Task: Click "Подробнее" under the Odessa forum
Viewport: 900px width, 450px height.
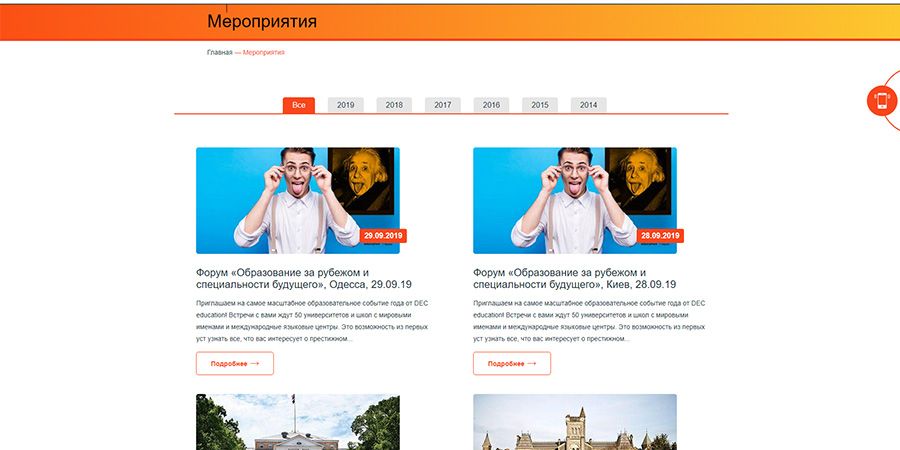Action: [235, 363]
